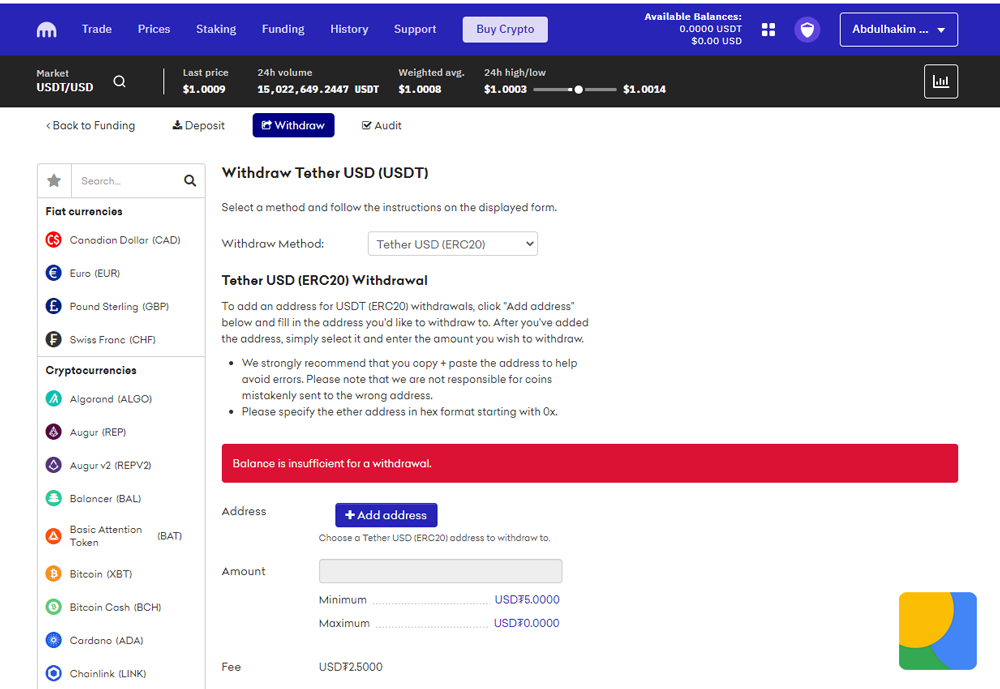This screenshot has height=689, width=1000.
Task: Go to the Staking page
Action: click(216, 29)
